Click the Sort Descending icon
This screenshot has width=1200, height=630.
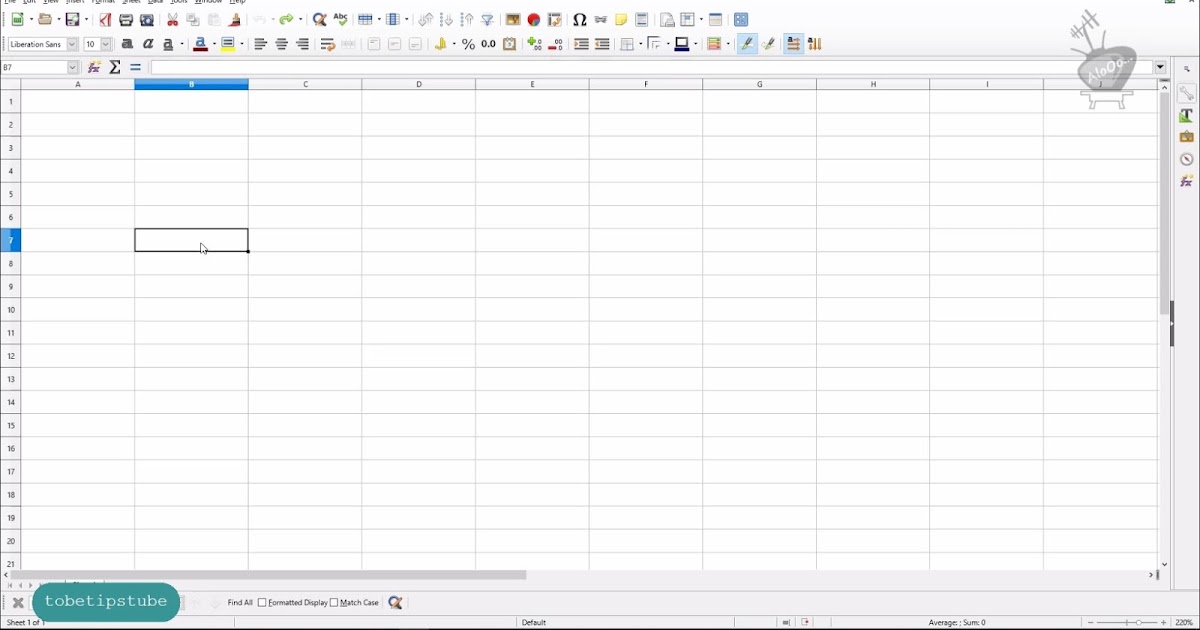pyautogui.click(x=467, y=20)
